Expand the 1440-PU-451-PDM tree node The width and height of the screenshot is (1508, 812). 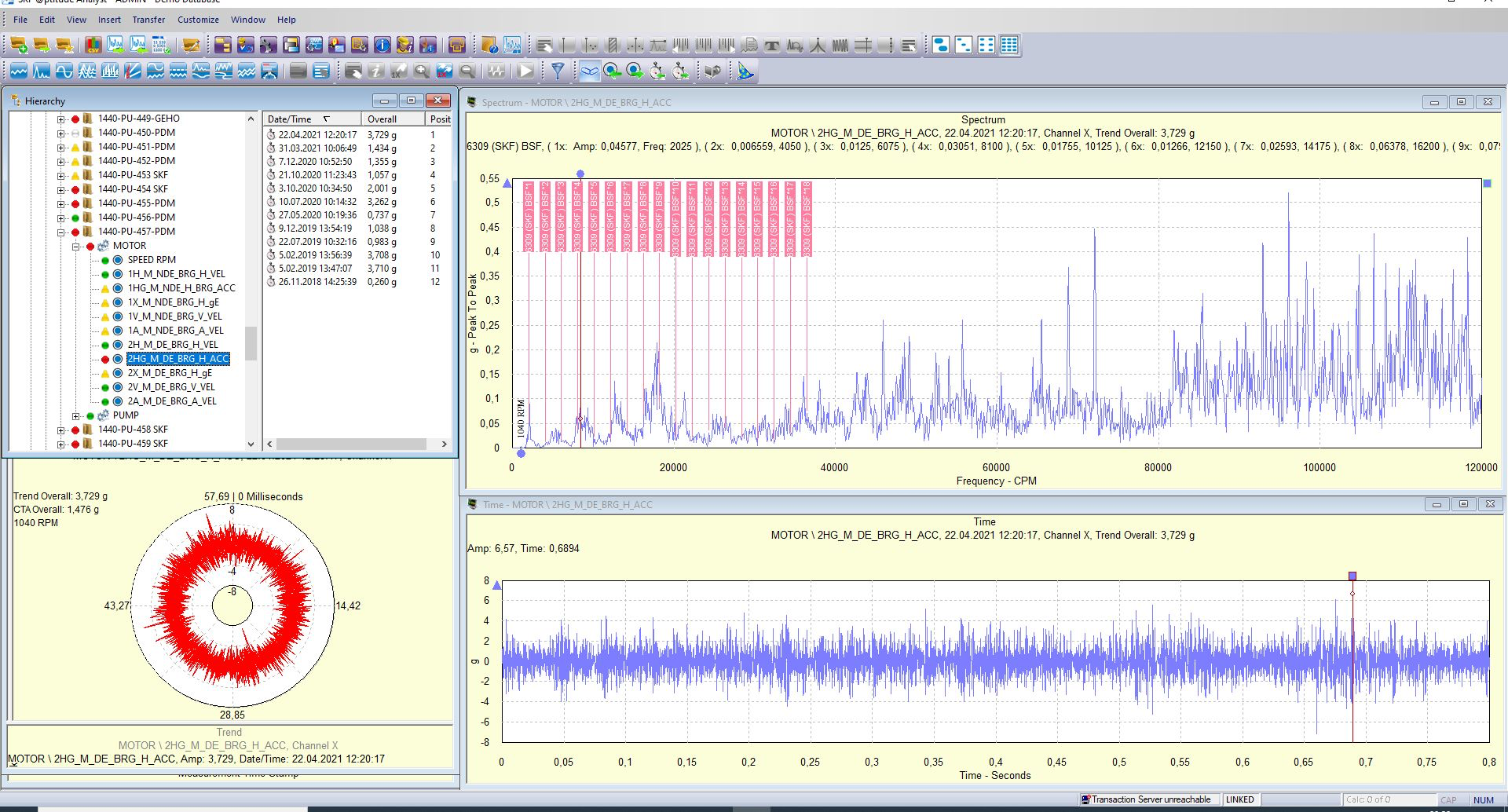point(60,148)
